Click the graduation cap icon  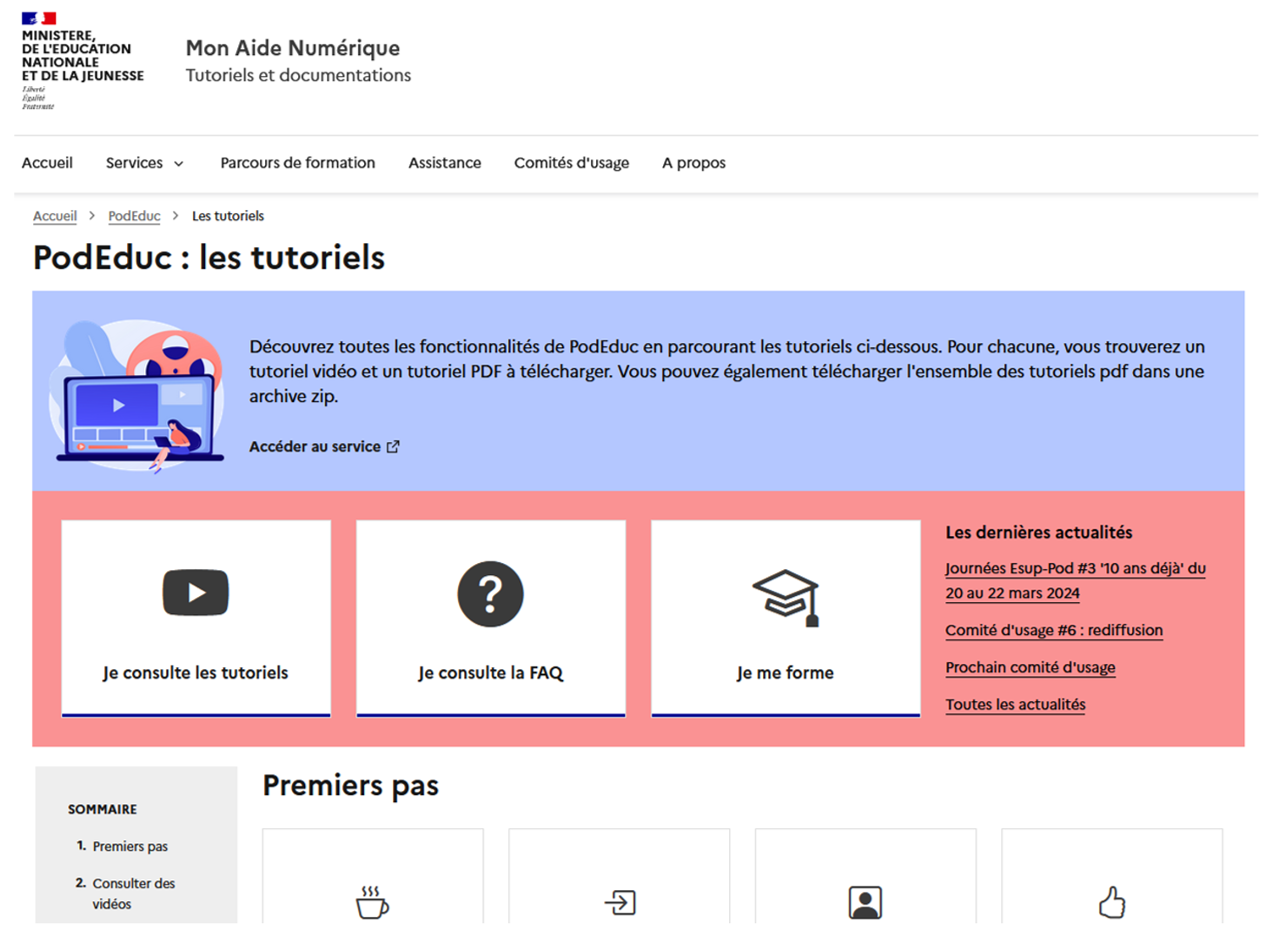(x=786, y=597)
